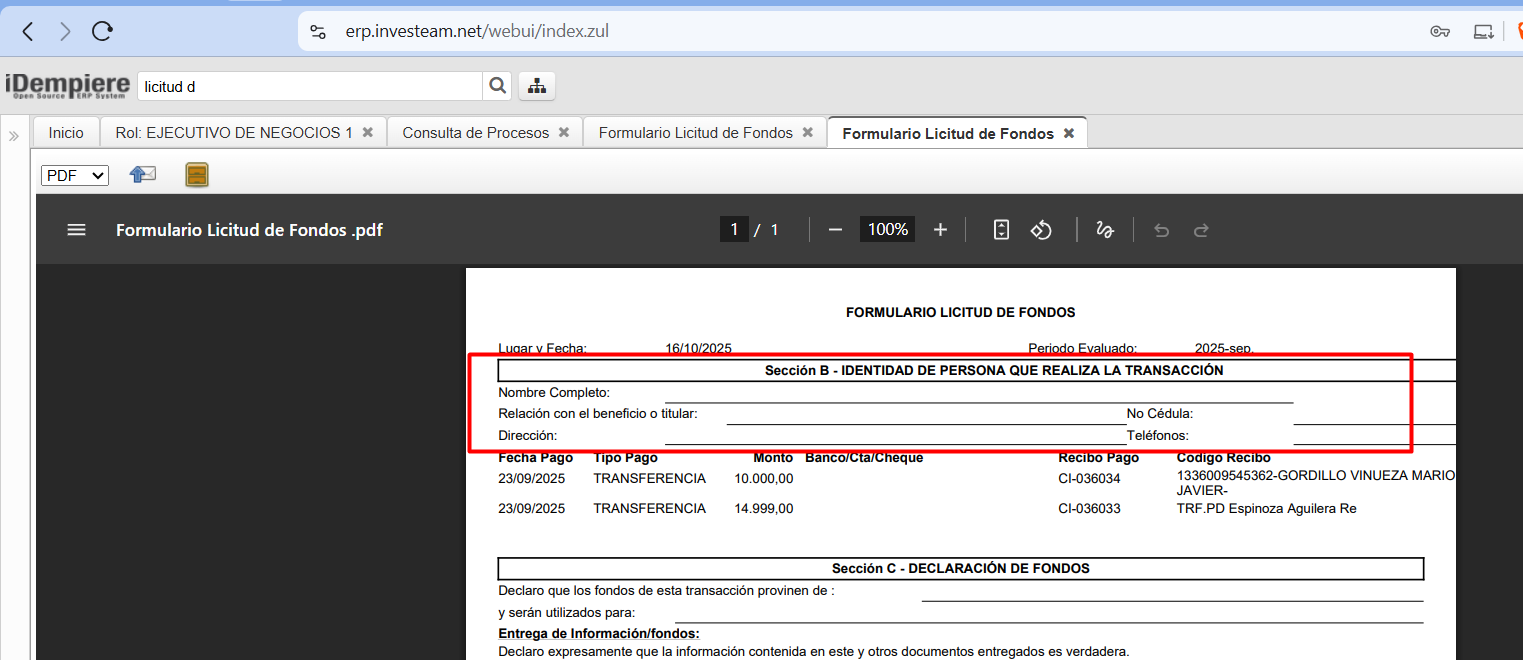Viewport: 1523px width, 660px height.
Task: Zoom out the PDF with minus
Action: [x=835, y=230]
